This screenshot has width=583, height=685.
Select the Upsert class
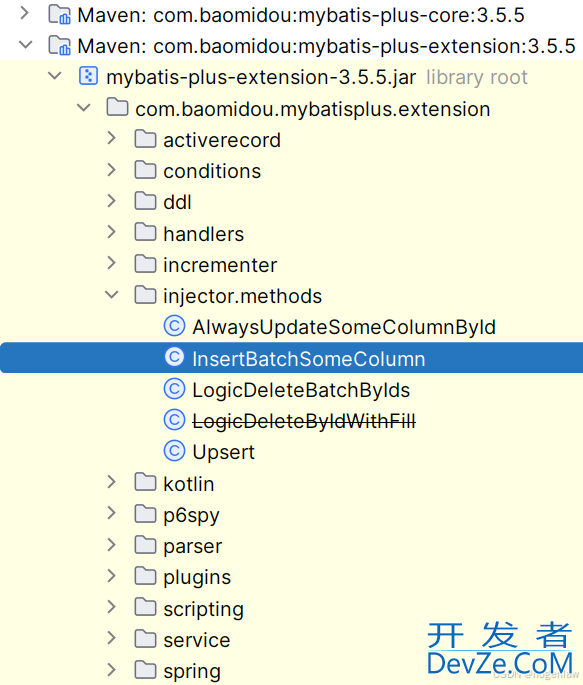223,452
